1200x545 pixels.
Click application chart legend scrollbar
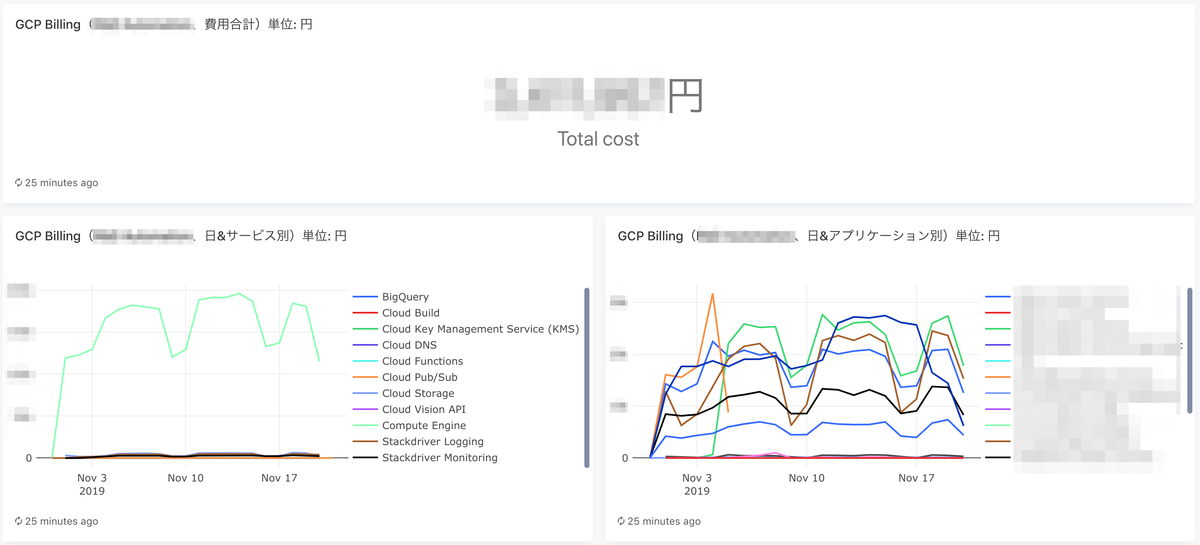[x=1188, y=351]
